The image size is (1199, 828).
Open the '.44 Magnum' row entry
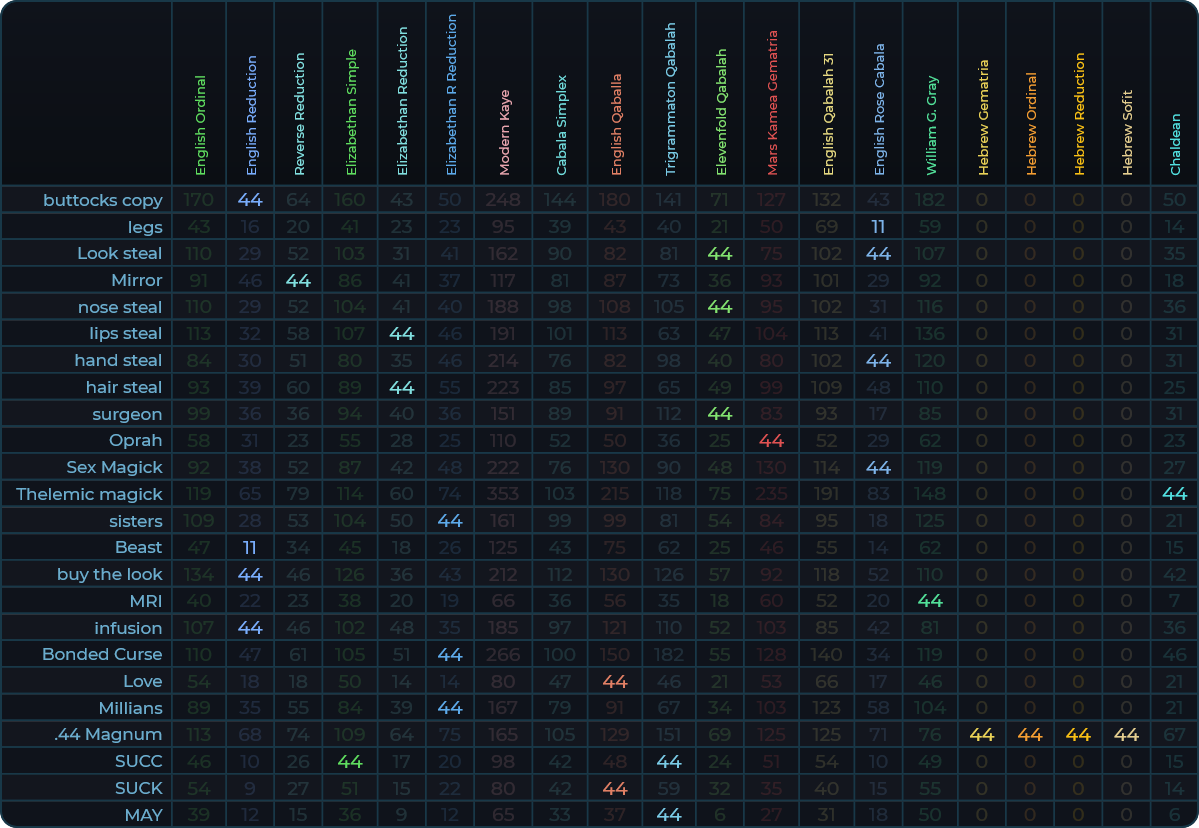point(108,735)
